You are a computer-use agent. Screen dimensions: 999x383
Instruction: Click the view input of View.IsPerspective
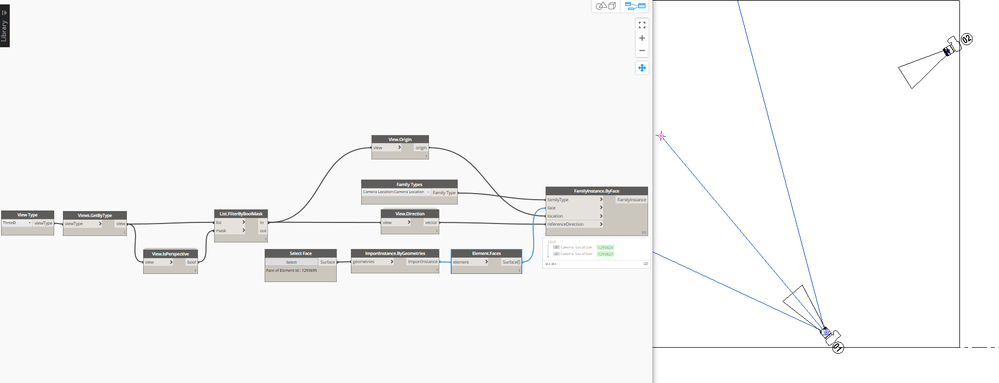[158, 262]
